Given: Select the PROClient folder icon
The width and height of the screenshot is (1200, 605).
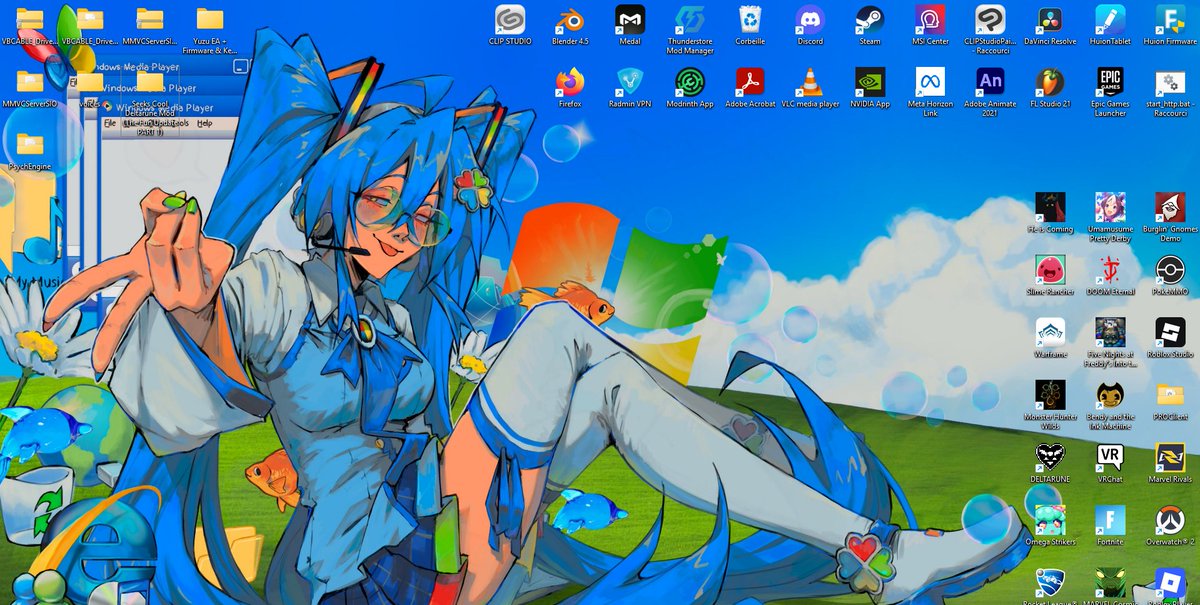Looking at the screenshot, I should (x=1170, y=394).
